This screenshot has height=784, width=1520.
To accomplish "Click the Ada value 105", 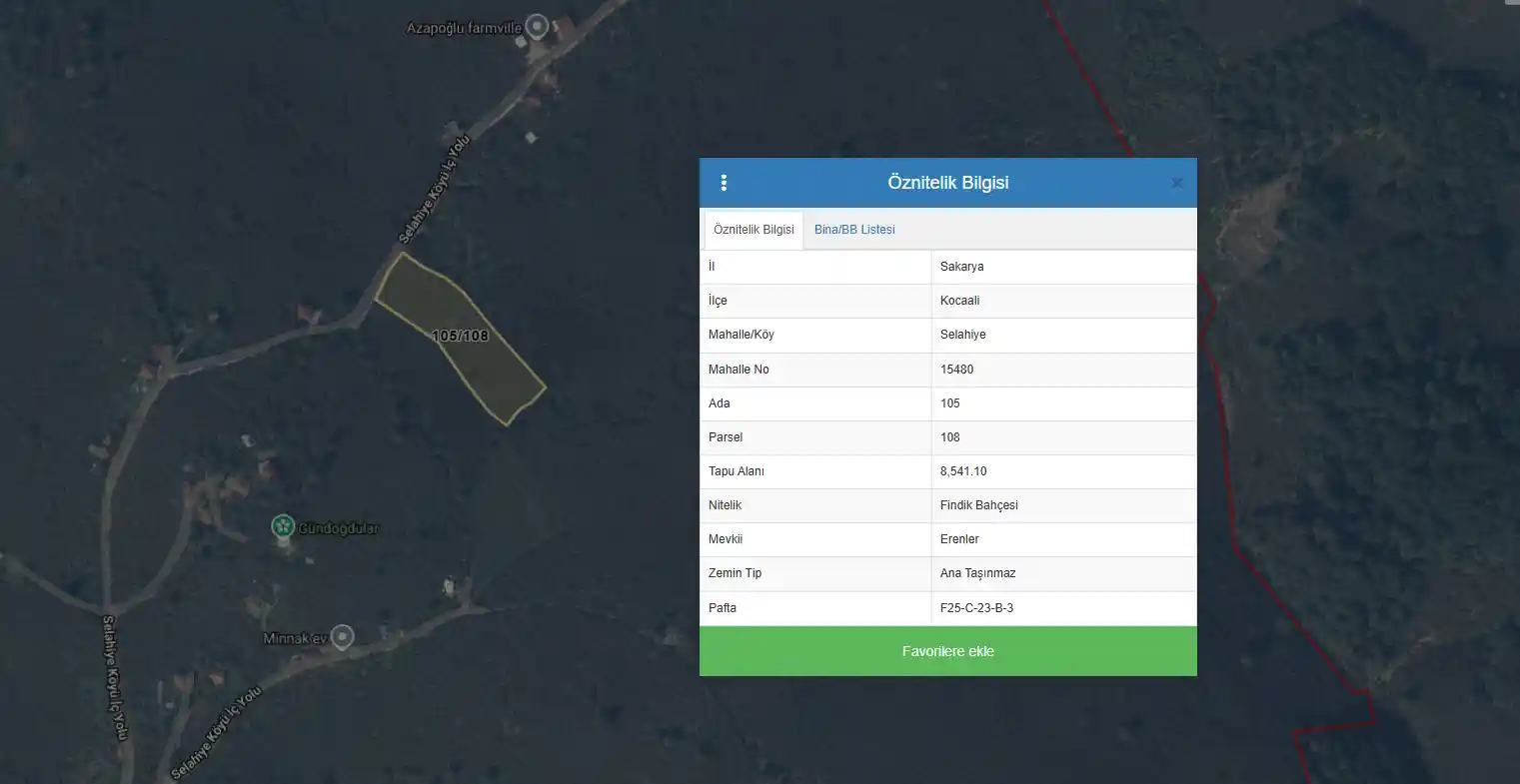I will (x=949, y=403).
